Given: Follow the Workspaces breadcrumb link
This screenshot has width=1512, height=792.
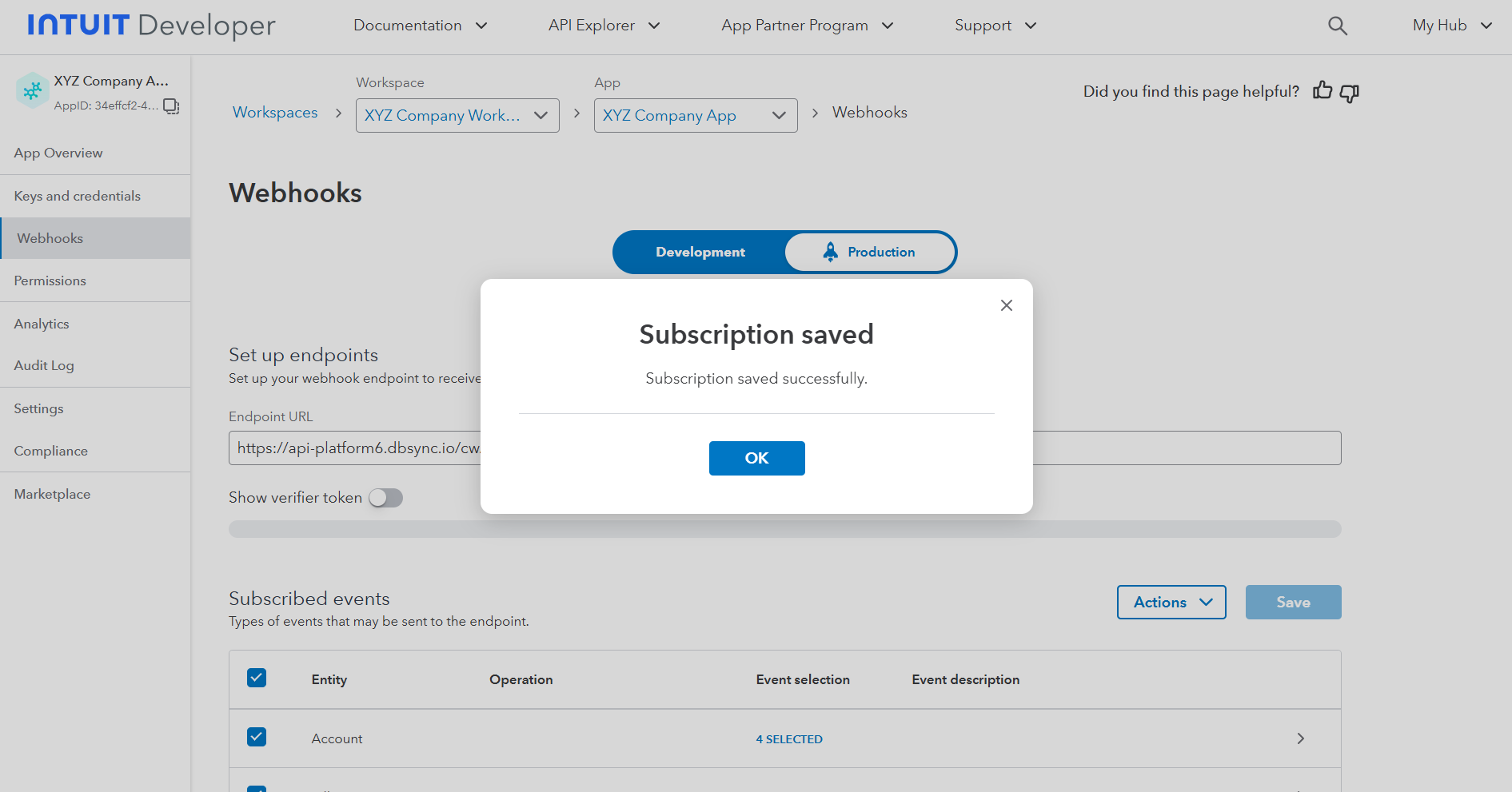Looking at the screenshot, I should [x=275, y=113].
